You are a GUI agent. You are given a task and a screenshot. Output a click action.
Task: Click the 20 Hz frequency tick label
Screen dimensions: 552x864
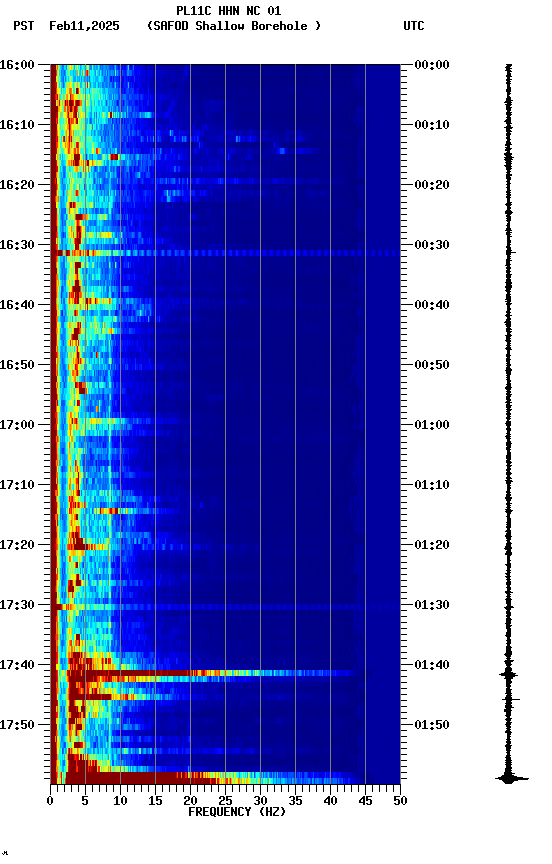point(190,801)
